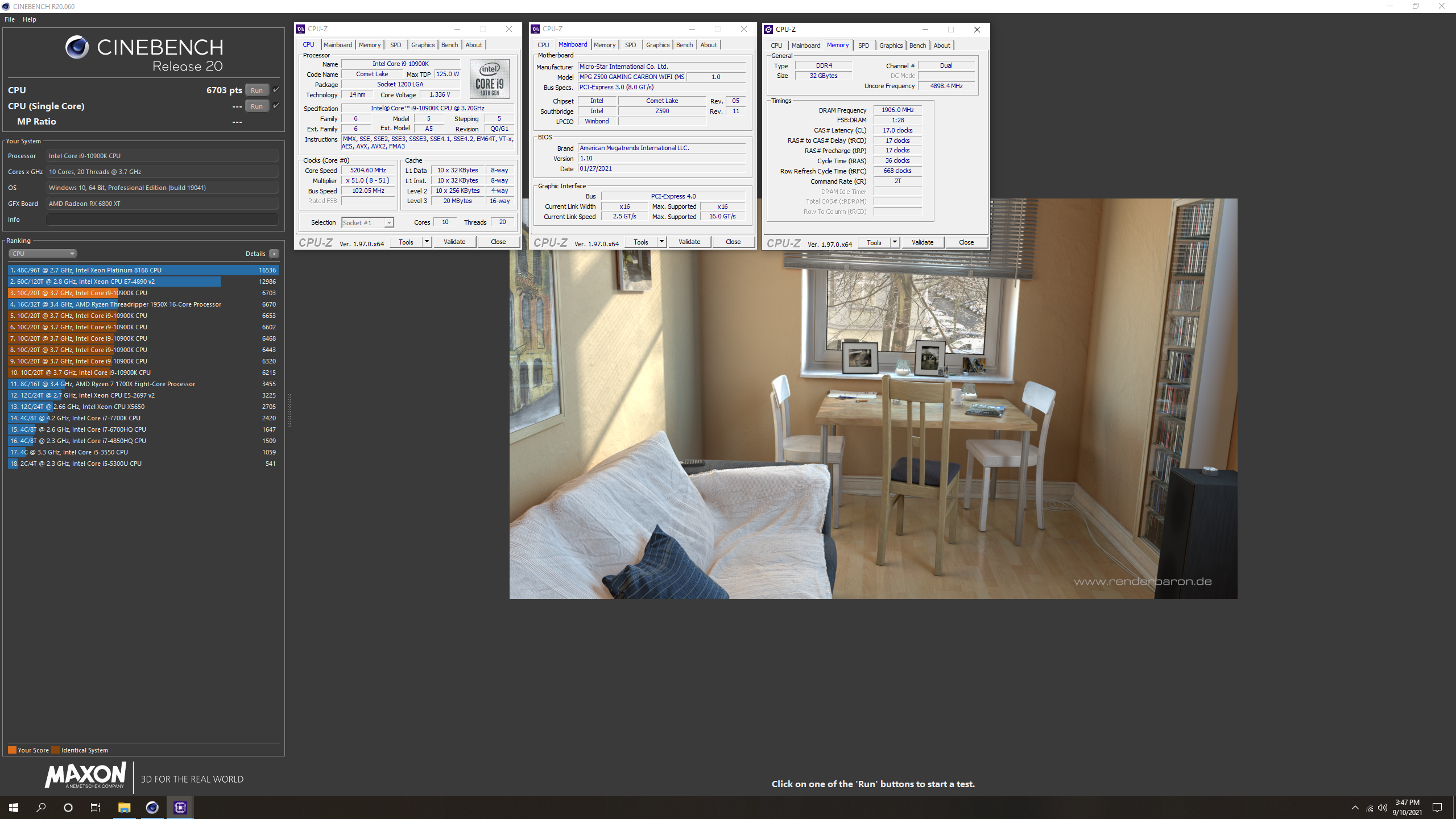Click Close button in second CPU-Z window
The width and height of the screenshot is (1456, 819).
[x=733, y=242]
